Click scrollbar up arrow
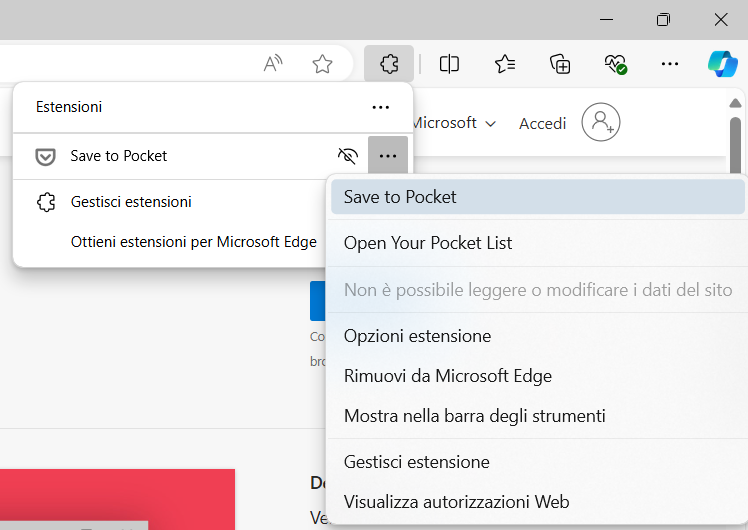The height and width of the screenshot is (530, 748). 735,103
